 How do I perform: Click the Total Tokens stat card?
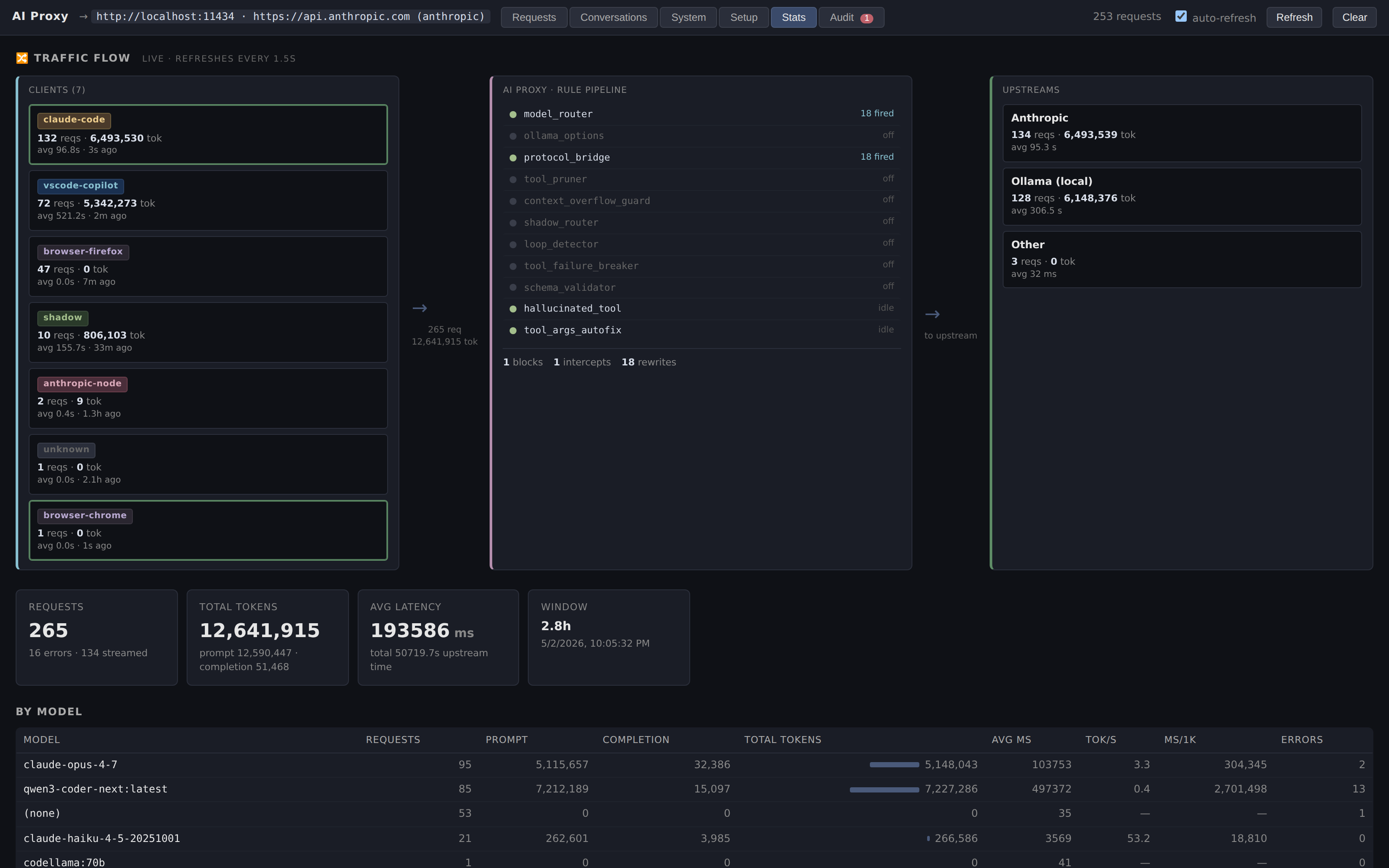[x=267, y=637]
